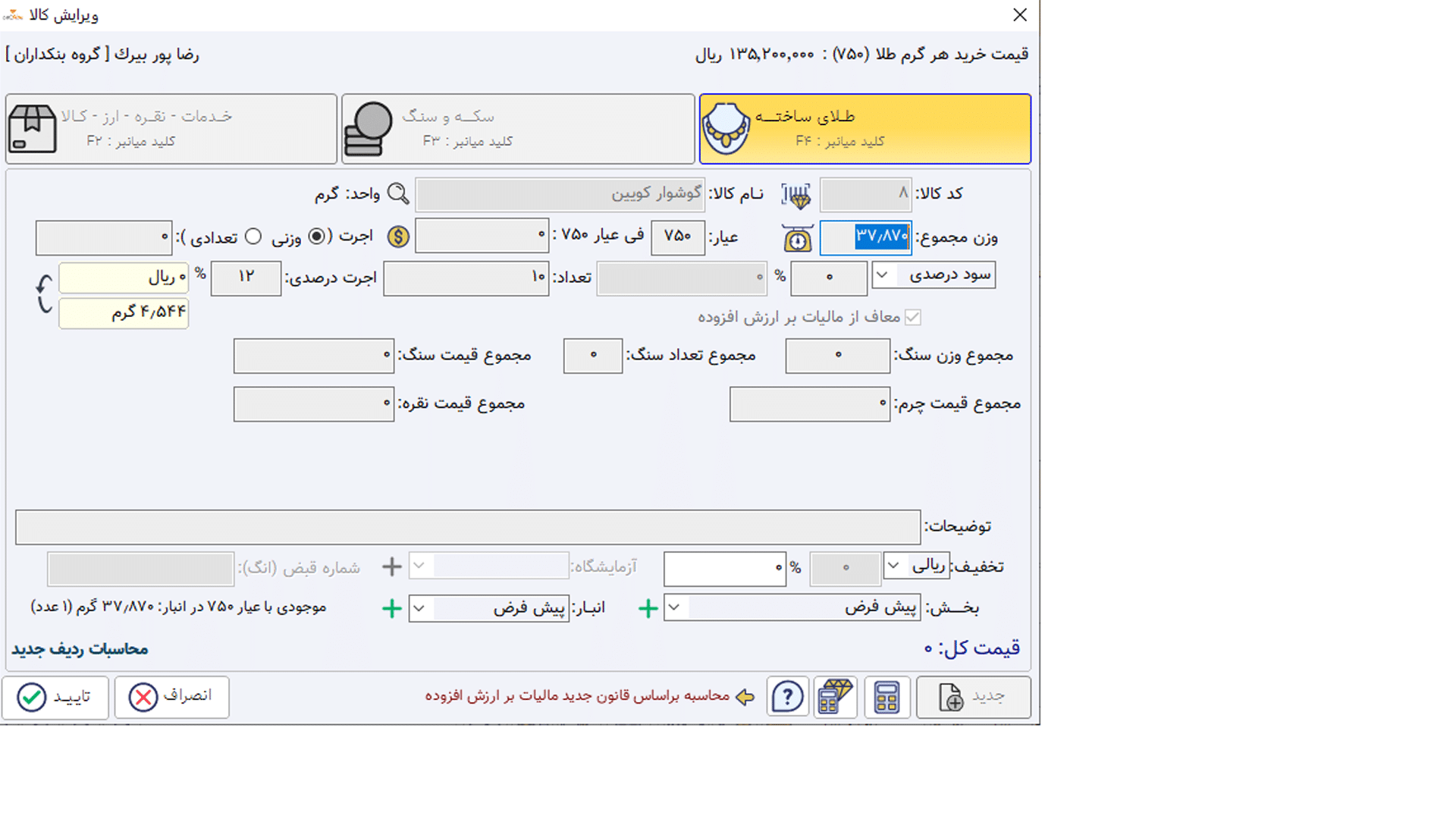Click the انصراف cancel button
Screen dimensions: 1456x819
tap(172, 697)
